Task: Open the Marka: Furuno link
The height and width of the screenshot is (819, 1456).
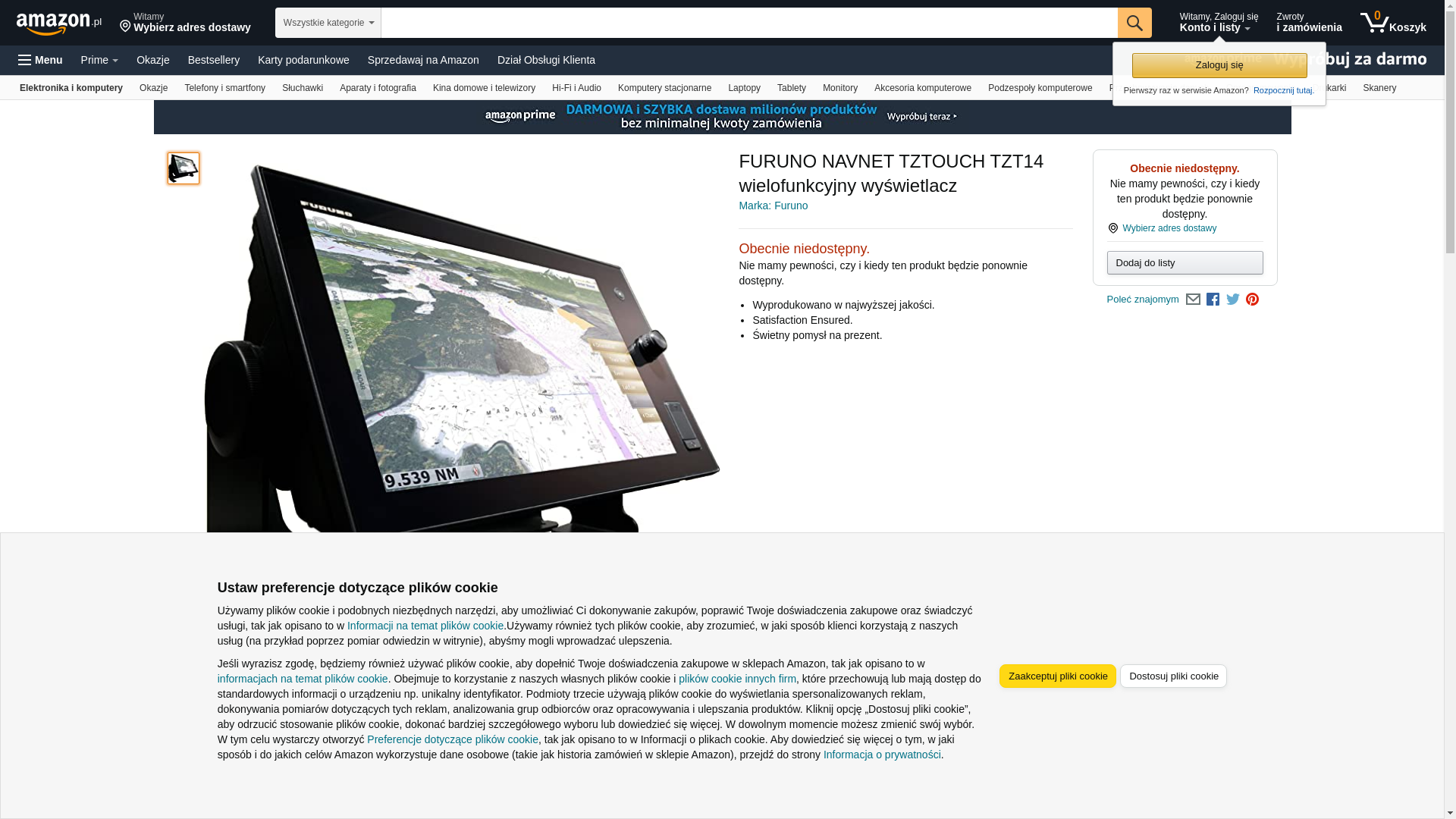Action: pyautogui.click(x=773, y=206)
